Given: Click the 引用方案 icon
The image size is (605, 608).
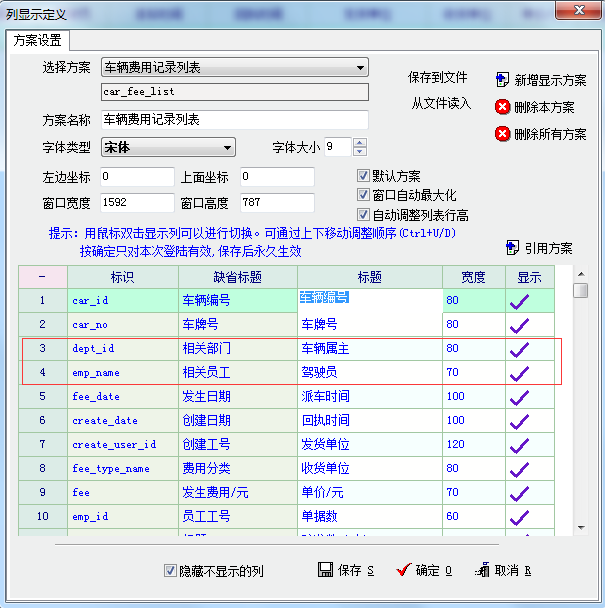Looking at the screenshot, I should point(513,247).
